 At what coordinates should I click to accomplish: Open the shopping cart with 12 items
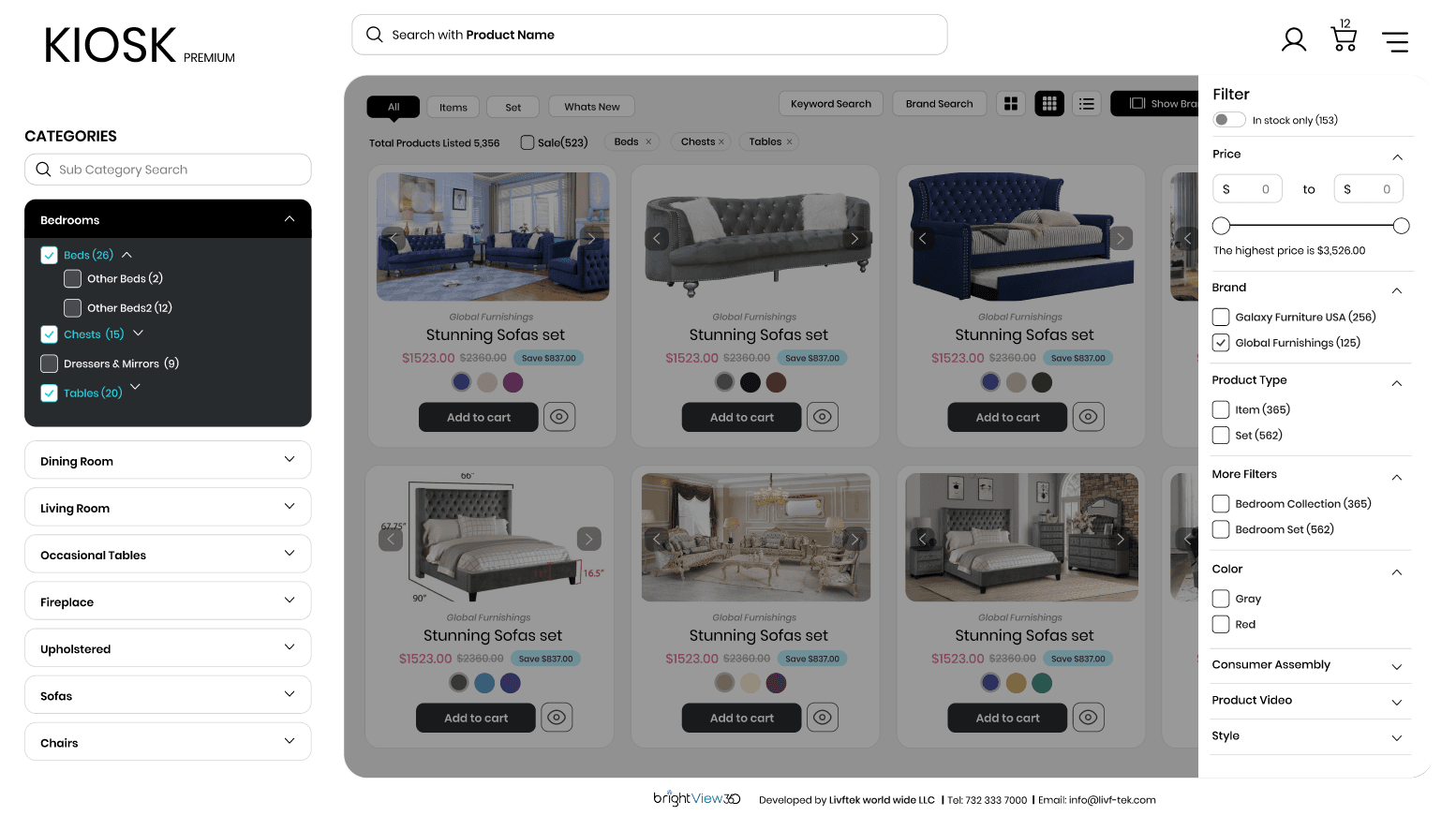(x=1344, y=37)
